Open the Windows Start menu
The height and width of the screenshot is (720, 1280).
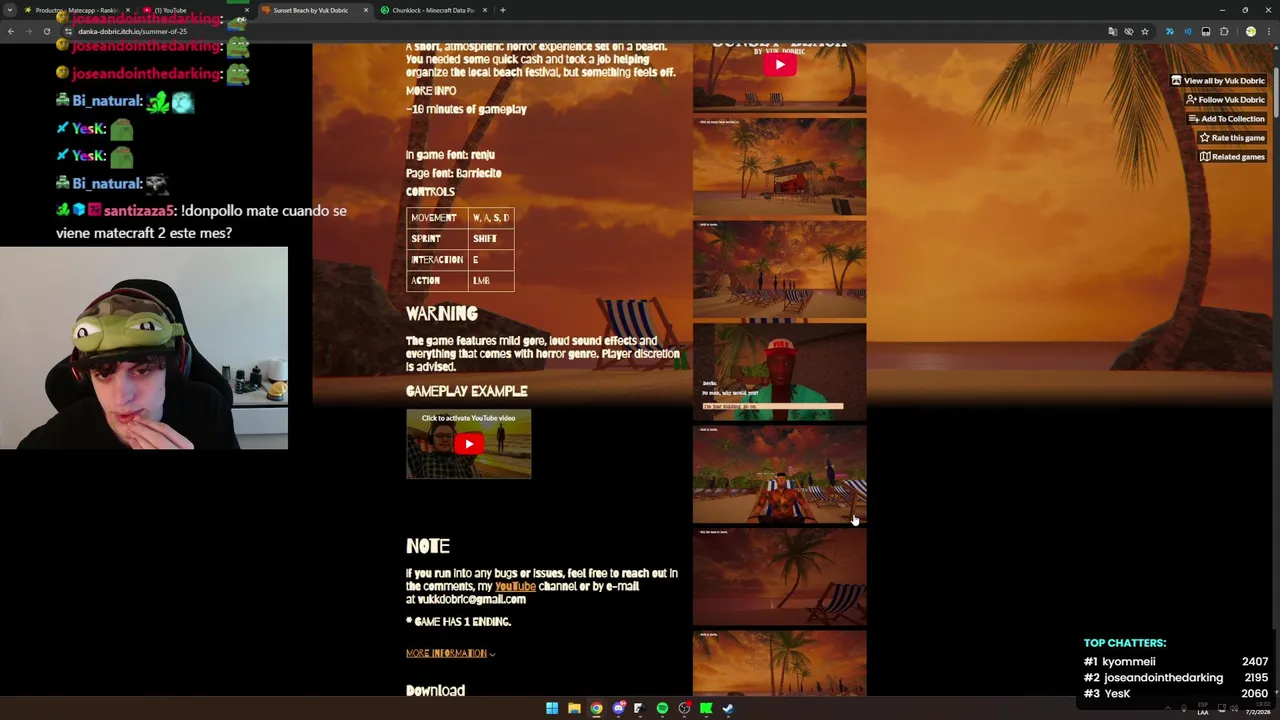pyautogui.click(x=552, y=708)
